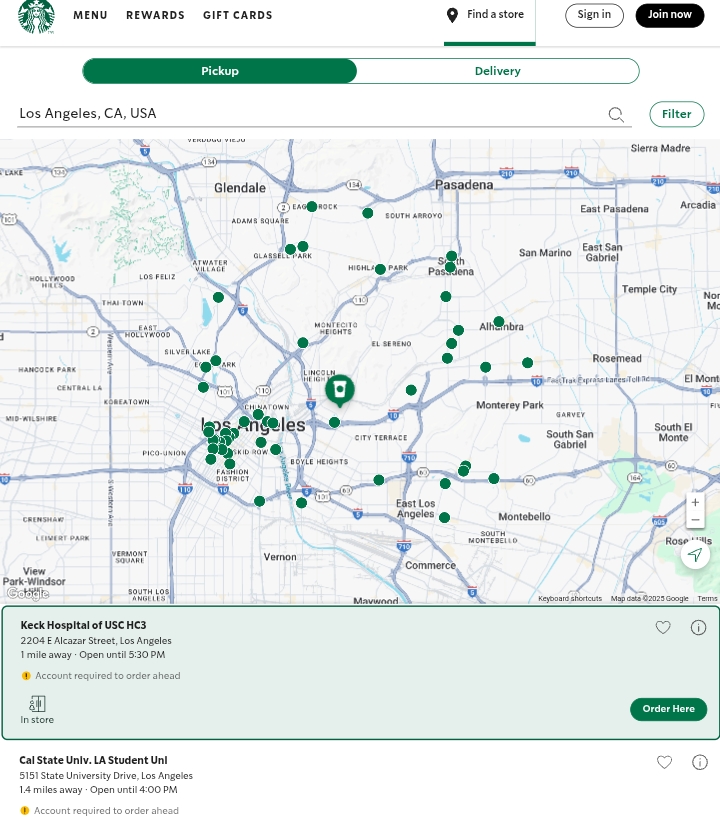Image resolution: width=720 pixels, height=838 pixels.
Task: Click the 2204 E Alcazar Street address
Action: (96, 641)
